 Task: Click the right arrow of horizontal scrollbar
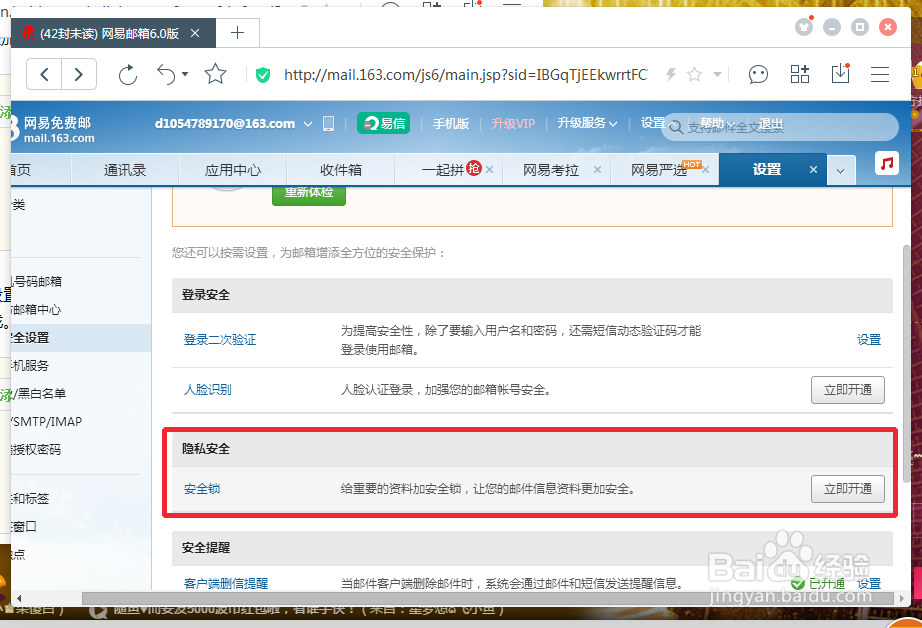pos(901,599)
